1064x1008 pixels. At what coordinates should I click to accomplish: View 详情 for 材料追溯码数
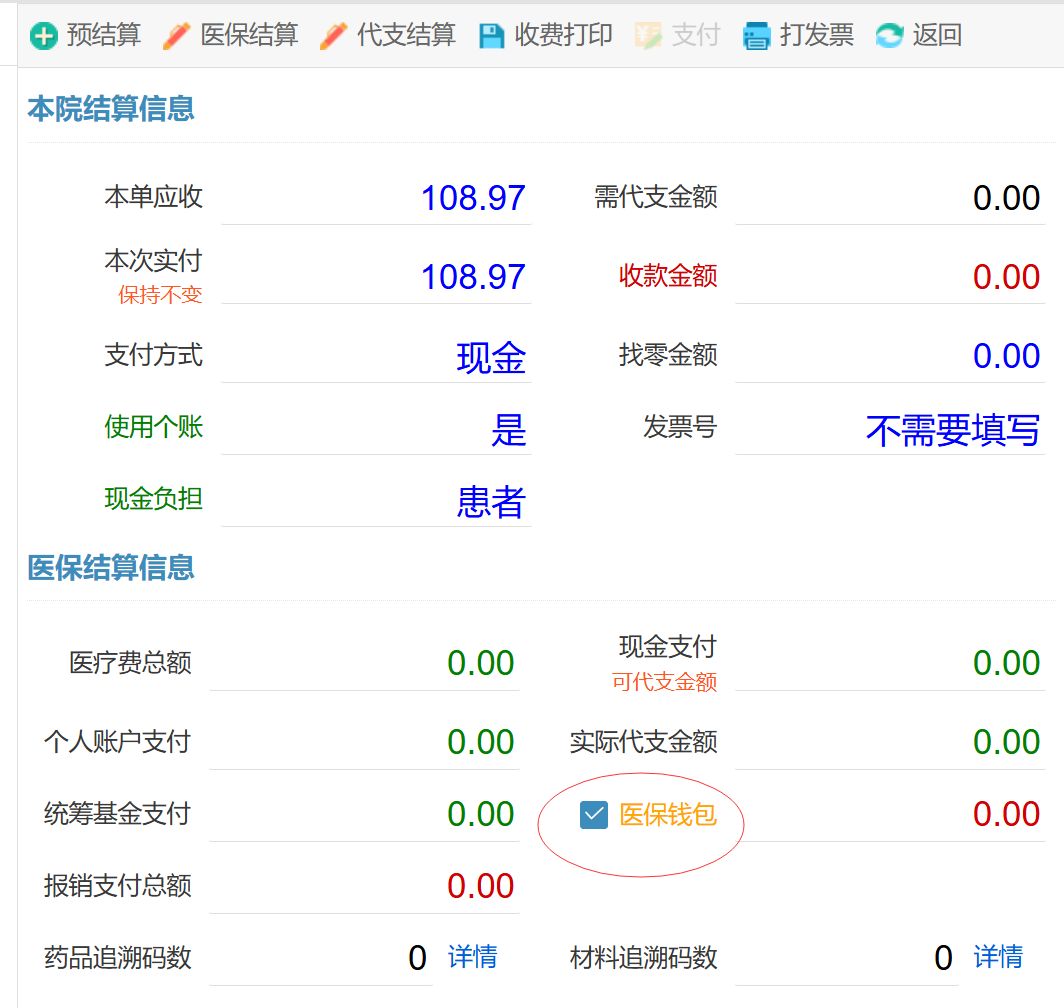pyautogui.click(x=998, y=957)
